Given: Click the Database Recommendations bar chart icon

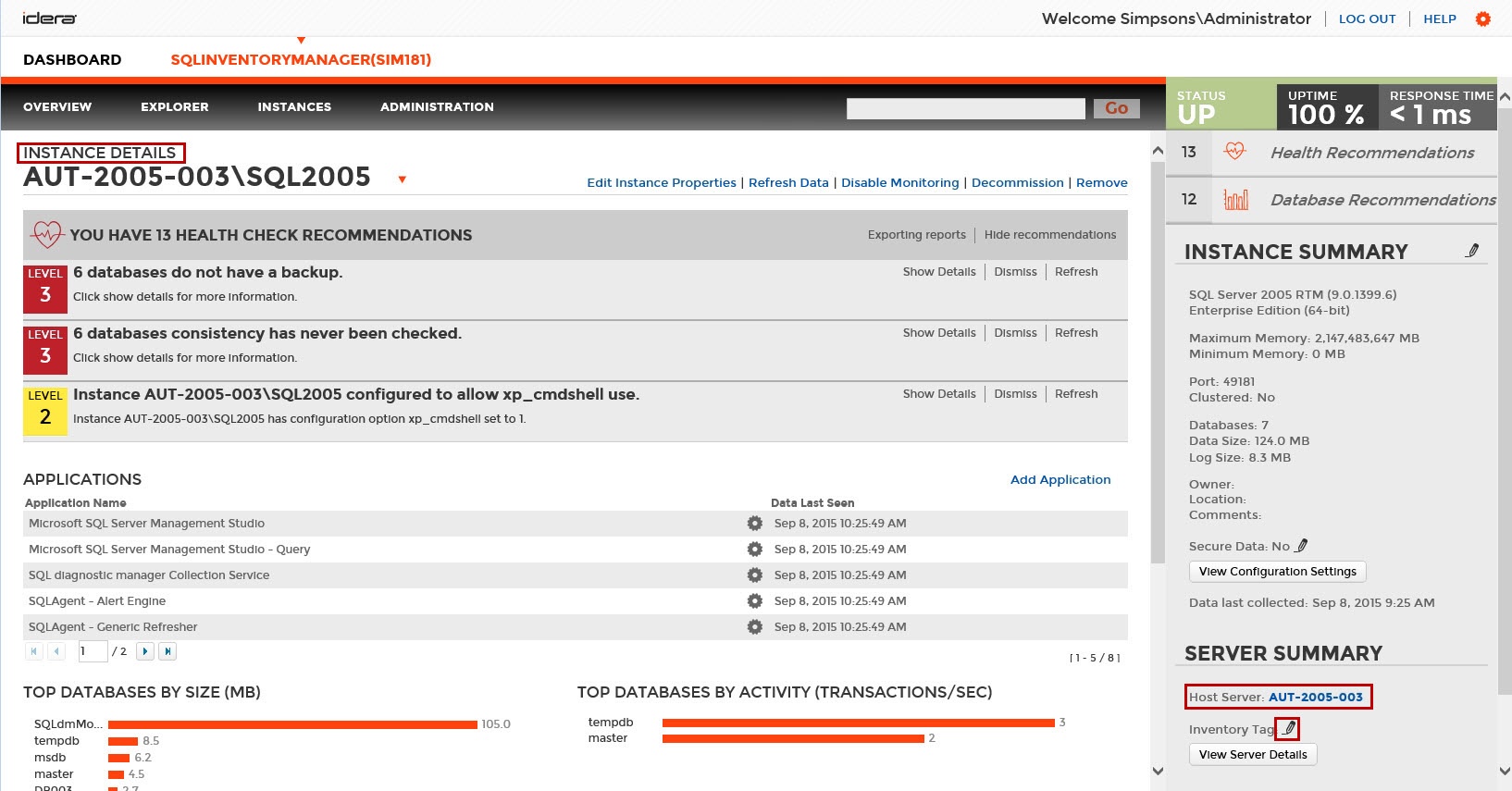Looking at the screenshot, I should tap(1235, 199).
